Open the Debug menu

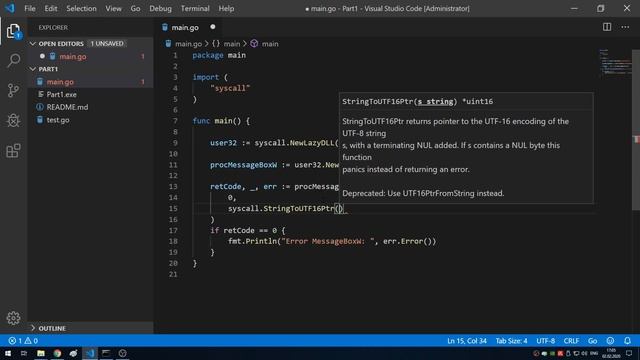pyautogui.click(x=160, y=8)
